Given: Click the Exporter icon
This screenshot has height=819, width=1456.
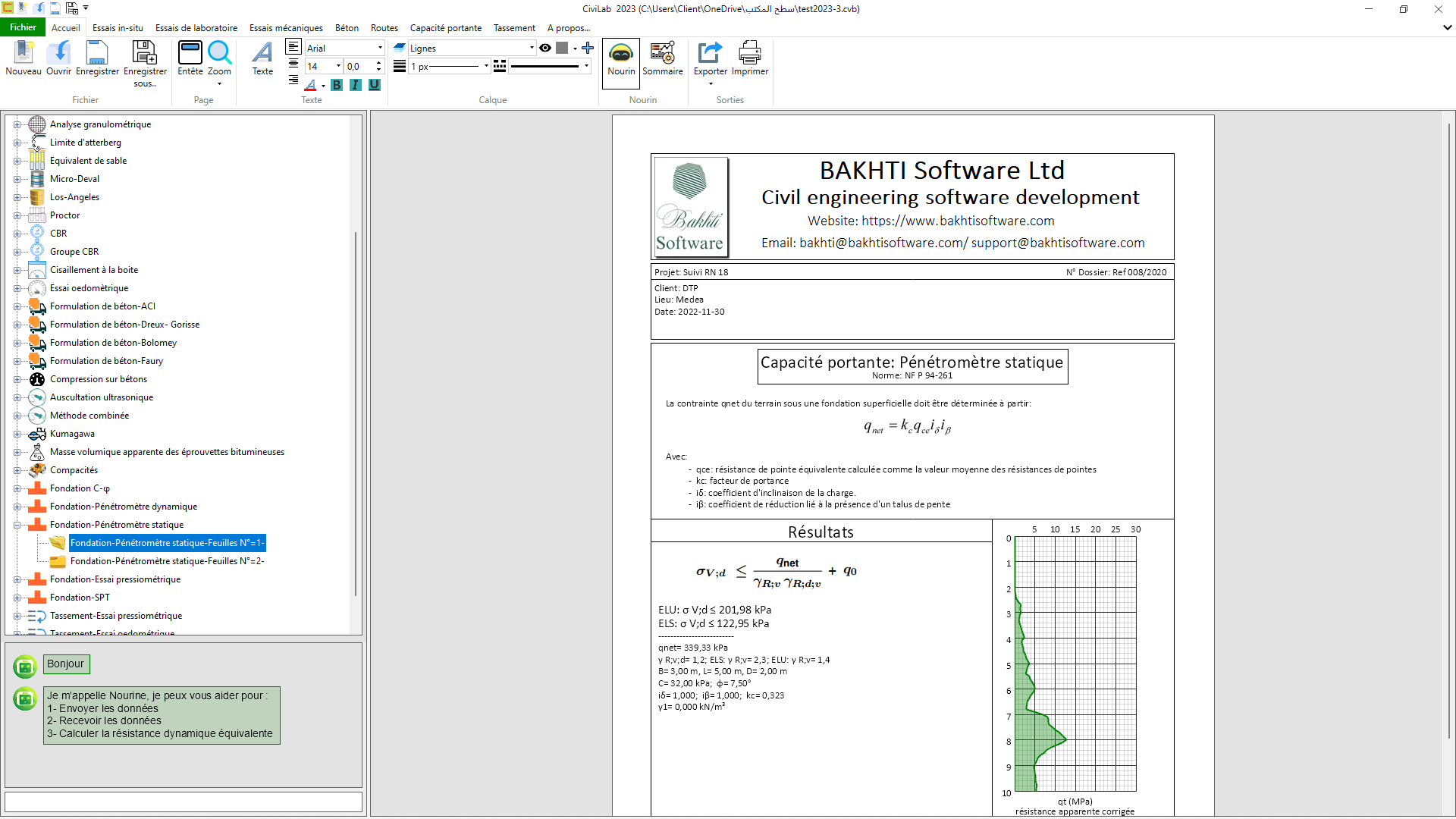Looking at the screenshot, I should pyautogui.click(x=711, y=53).
